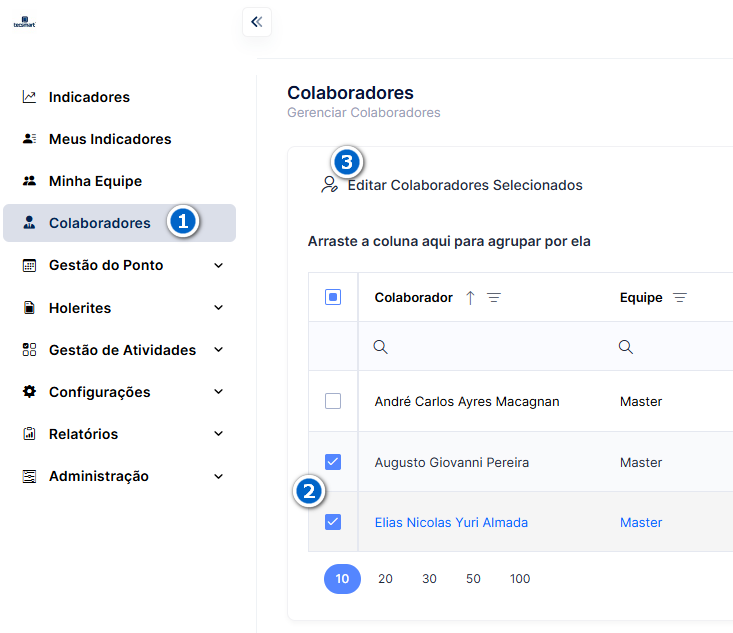Set page size to 10
733x633 pixels.
(x=342, y=579)
